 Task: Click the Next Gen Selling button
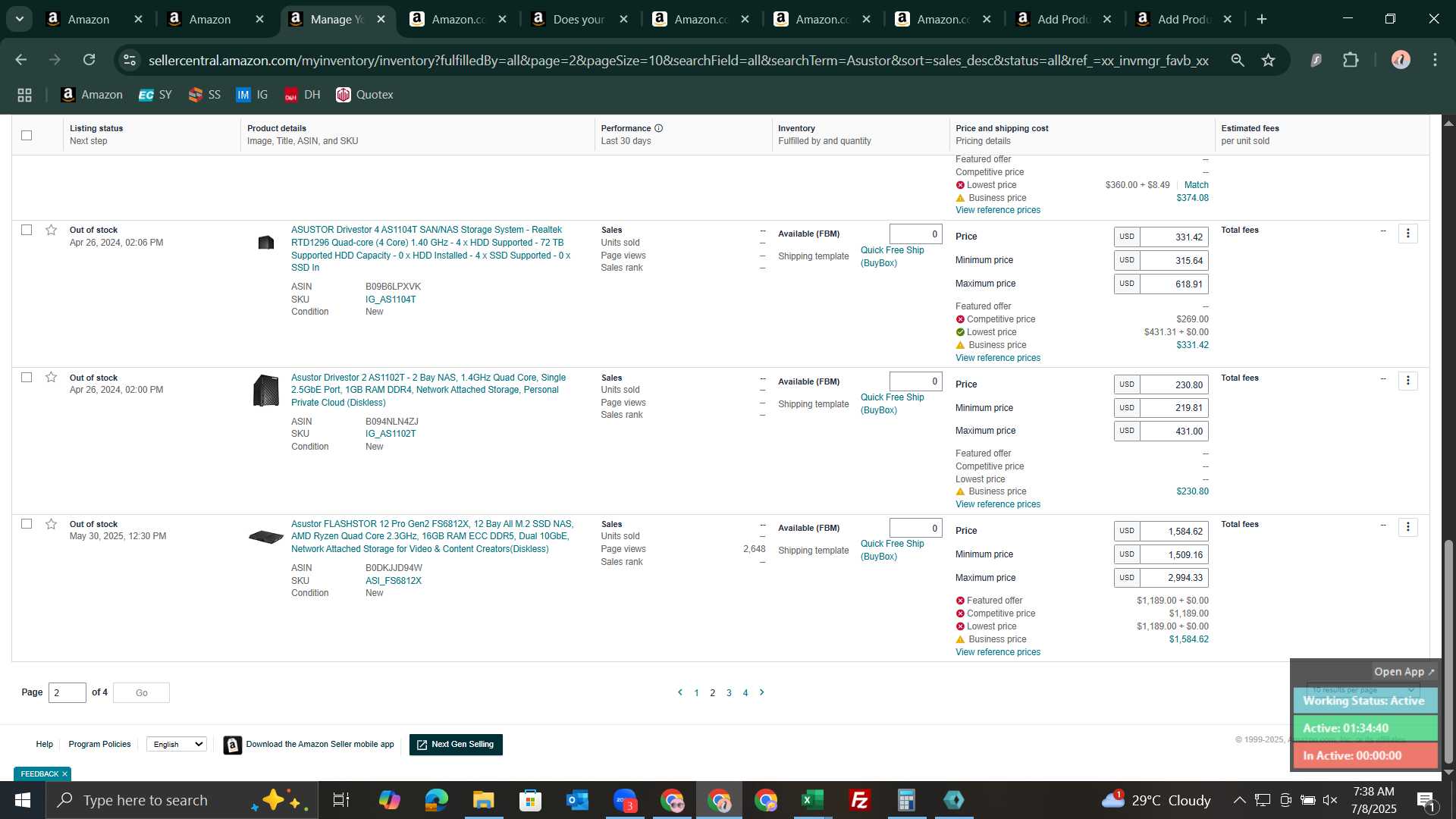pyautogui.click(x=456, y=745)
